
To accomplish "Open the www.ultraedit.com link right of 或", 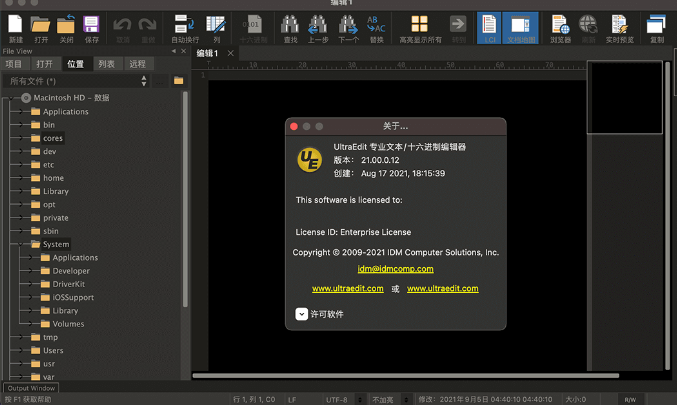I will pos(443,288).
